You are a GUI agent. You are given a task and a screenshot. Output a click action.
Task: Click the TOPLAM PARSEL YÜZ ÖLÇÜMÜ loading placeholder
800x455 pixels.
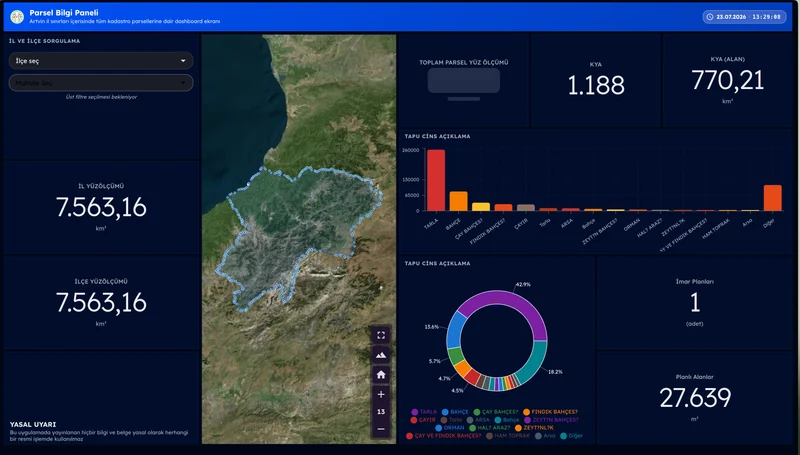tap(464, 81)
